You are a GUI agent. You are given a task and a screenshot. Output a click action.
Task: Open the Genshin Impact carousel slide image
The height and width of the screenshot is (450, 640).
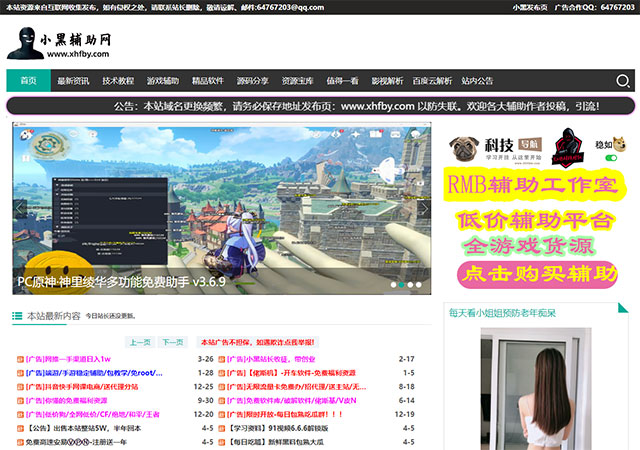click(222, 208)
